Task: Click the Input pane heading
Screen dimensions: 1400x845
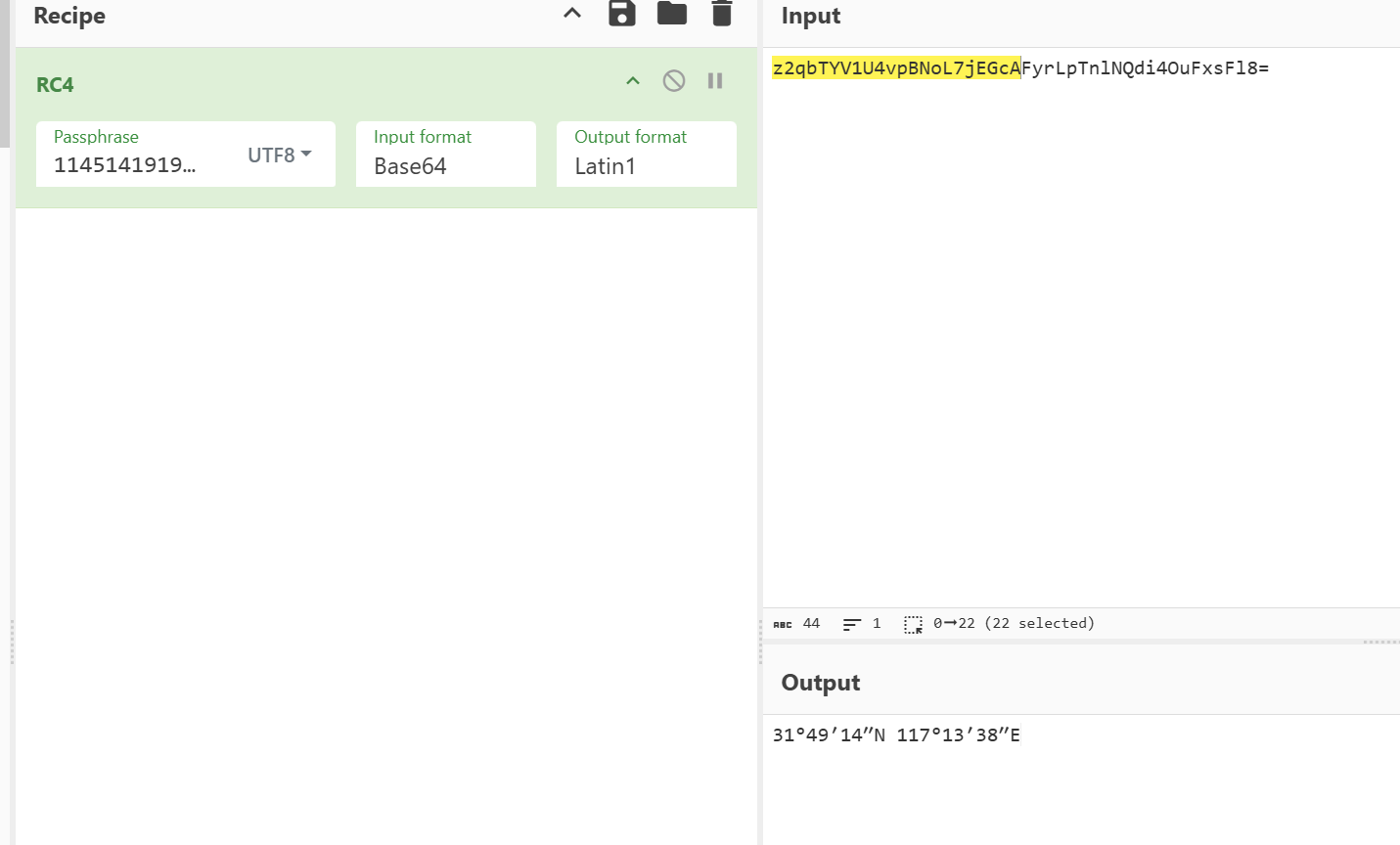Action: (x=811, y=16)
